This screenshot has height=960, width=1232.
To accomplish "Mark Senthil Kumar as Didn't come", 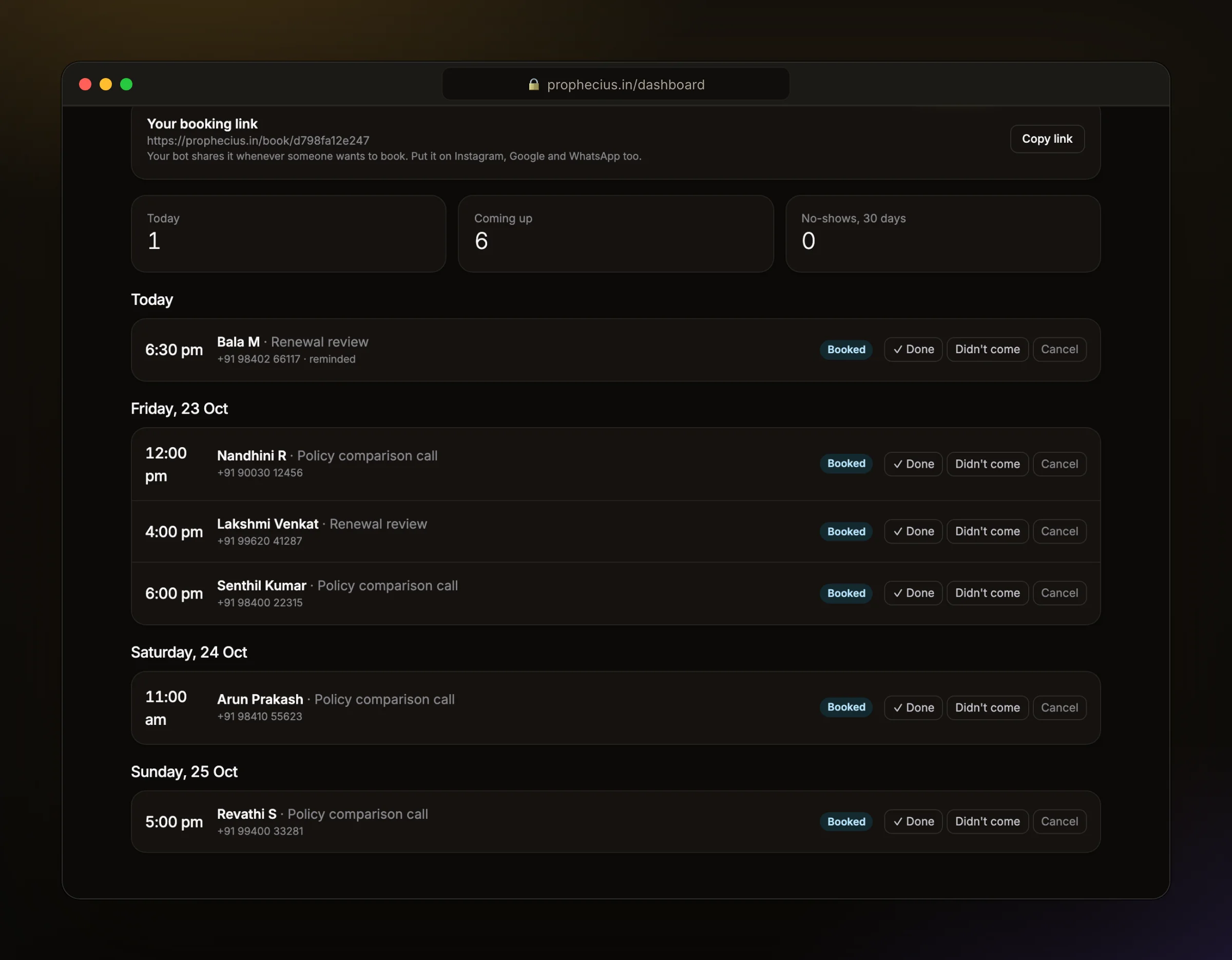I will click(x=987, y=593).
